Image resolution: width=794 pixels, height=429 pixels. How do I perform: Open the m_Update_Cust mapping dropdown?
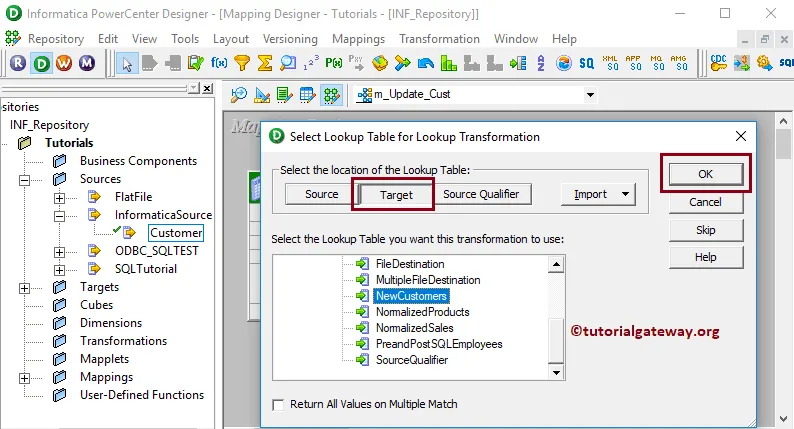pos(590,95)
